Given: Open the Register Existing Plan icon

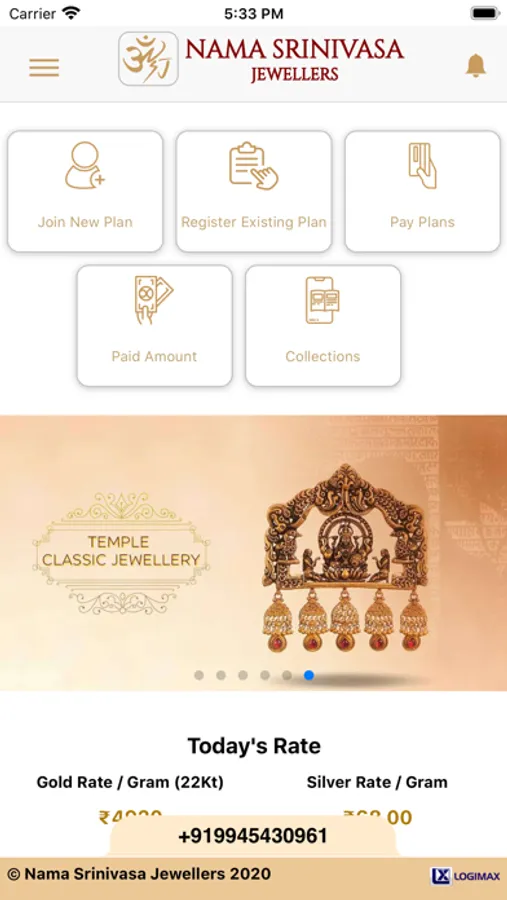Looking at the screenshot, I should click(253, 166).
